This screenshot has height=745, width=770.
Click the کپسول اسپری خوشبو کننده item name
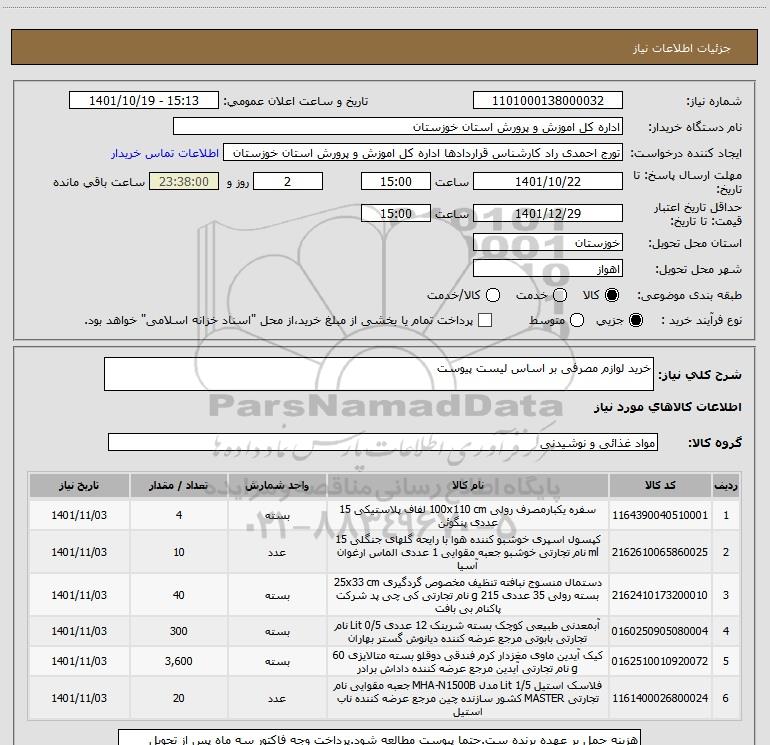coord(468,552)
